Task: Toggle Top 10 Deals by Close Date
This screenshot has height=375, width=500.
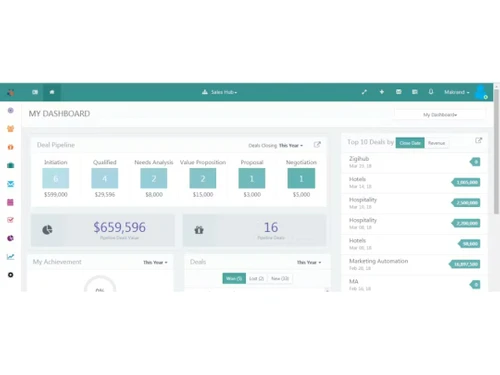Action: point(410,143)
